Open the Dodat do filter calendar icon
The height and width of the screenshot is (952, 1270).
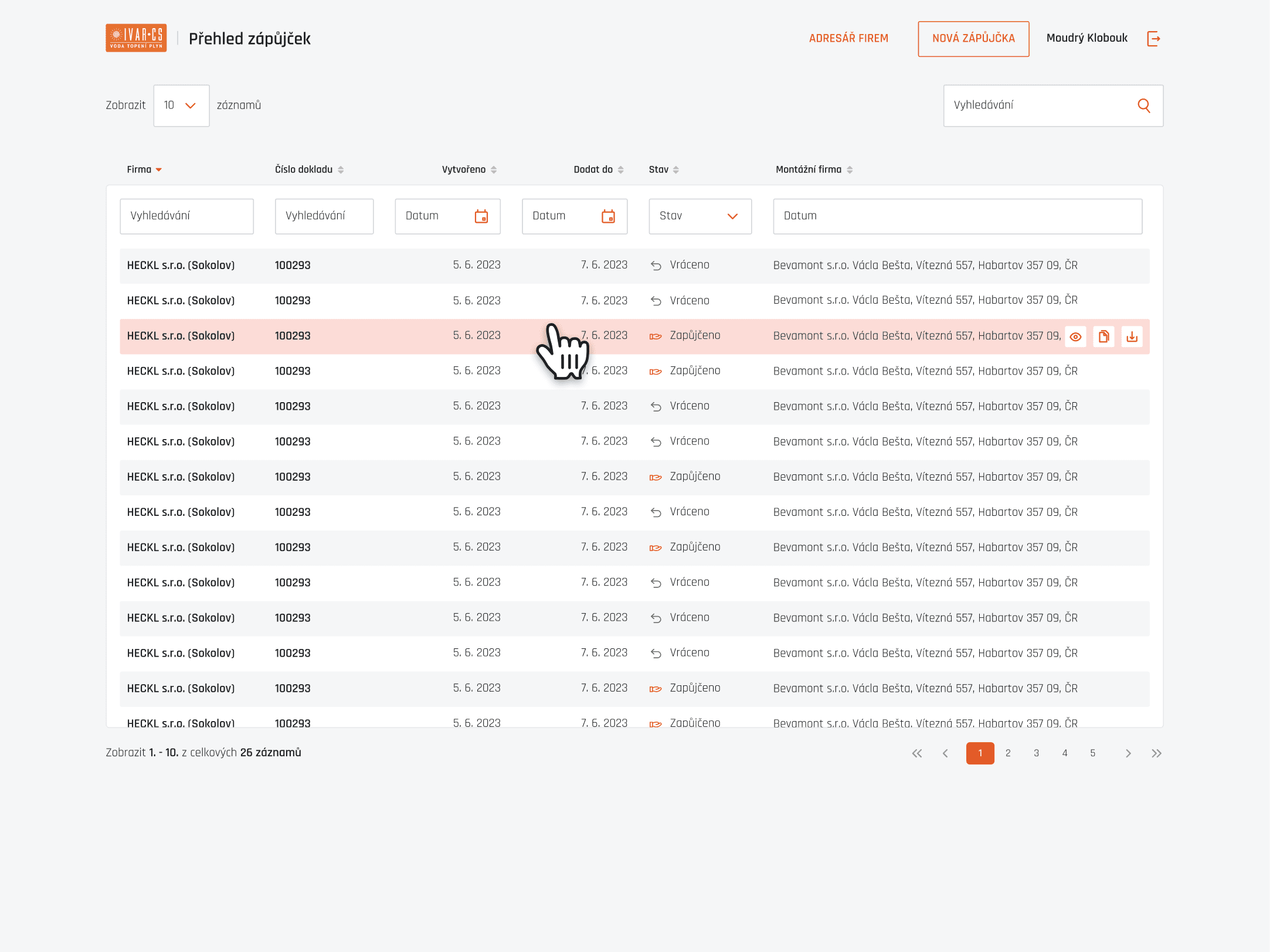tap(608, 216)
